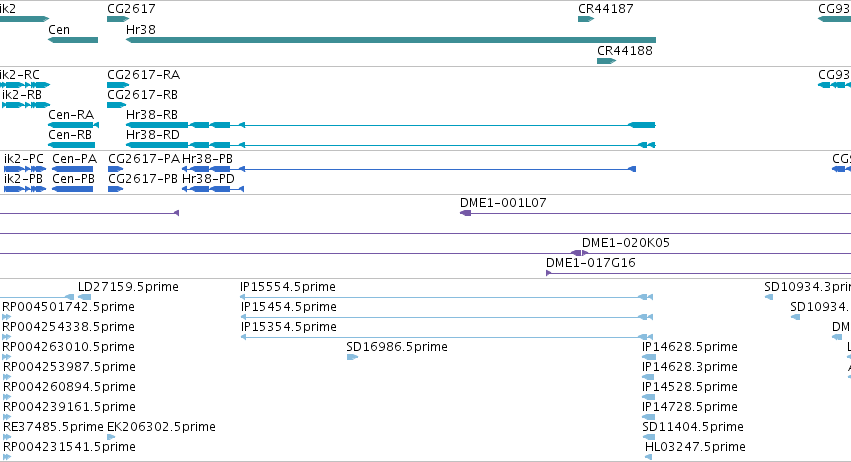
Task: Open the Hr38-RD transcript label
Action: (153, 135)
